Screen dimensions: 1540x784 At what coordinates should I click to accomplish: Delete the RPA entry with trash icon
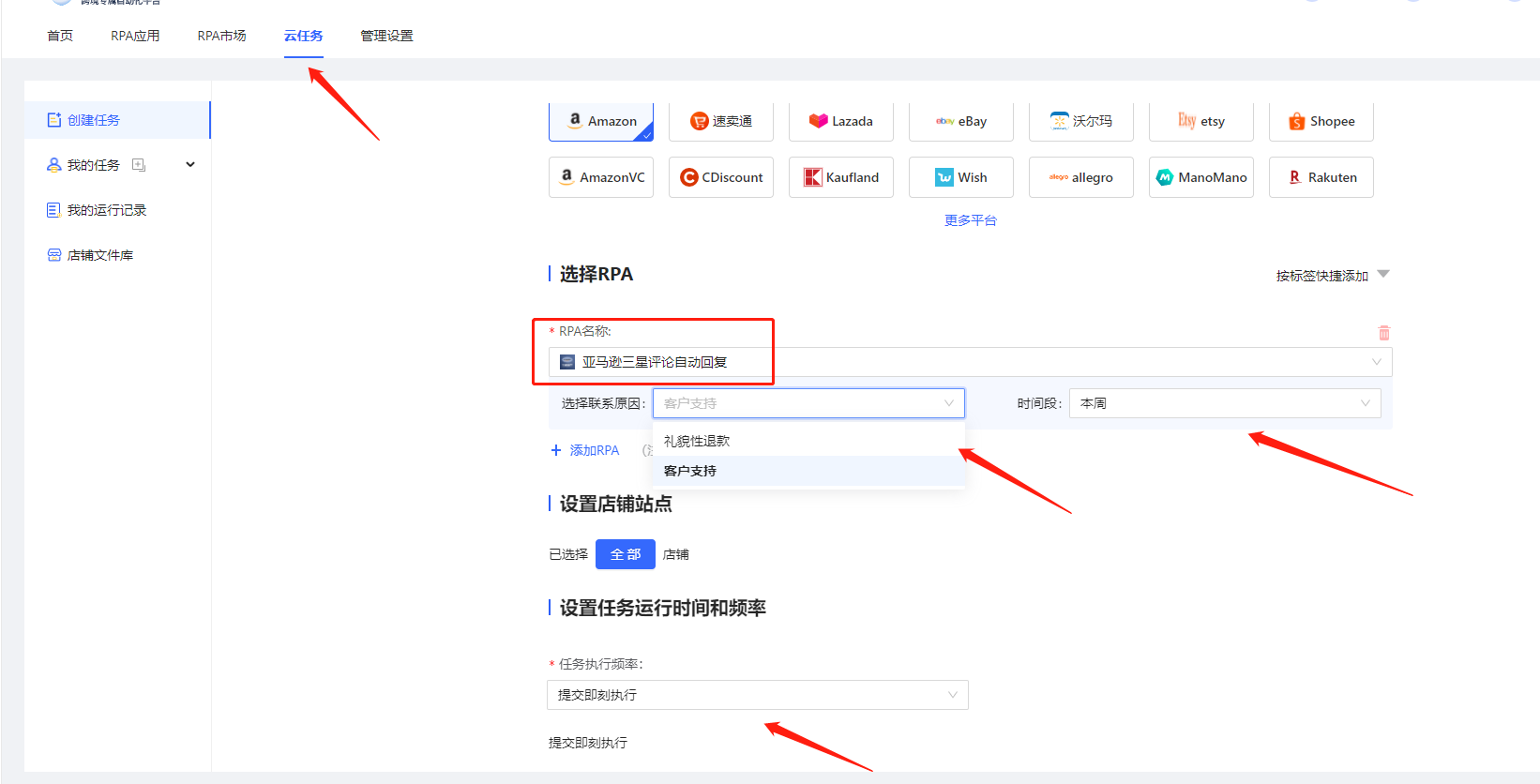point(1384,333)
